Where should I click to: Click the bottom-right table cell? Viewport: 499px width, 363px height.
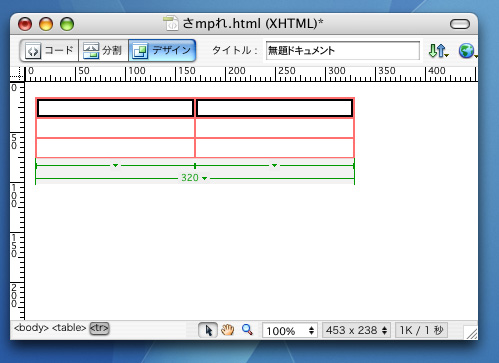(274, 148)
